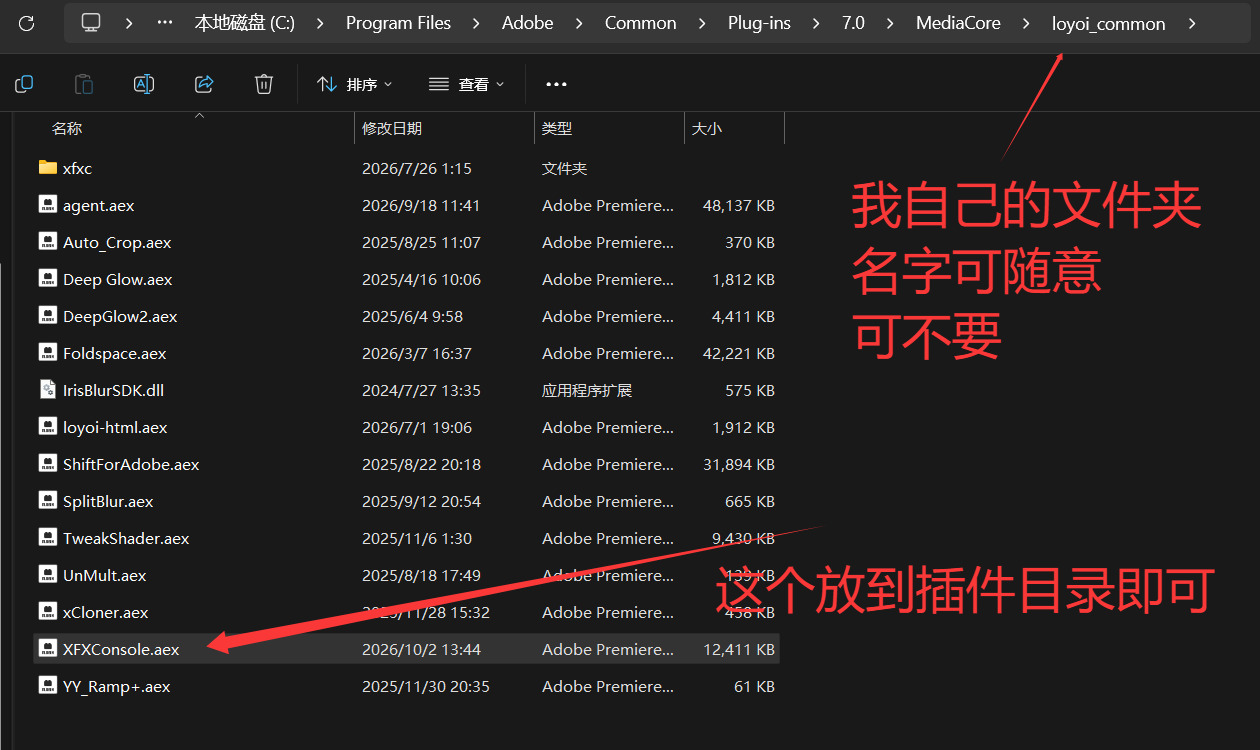Select loyoi-html.aex file icon

point(48,426)
